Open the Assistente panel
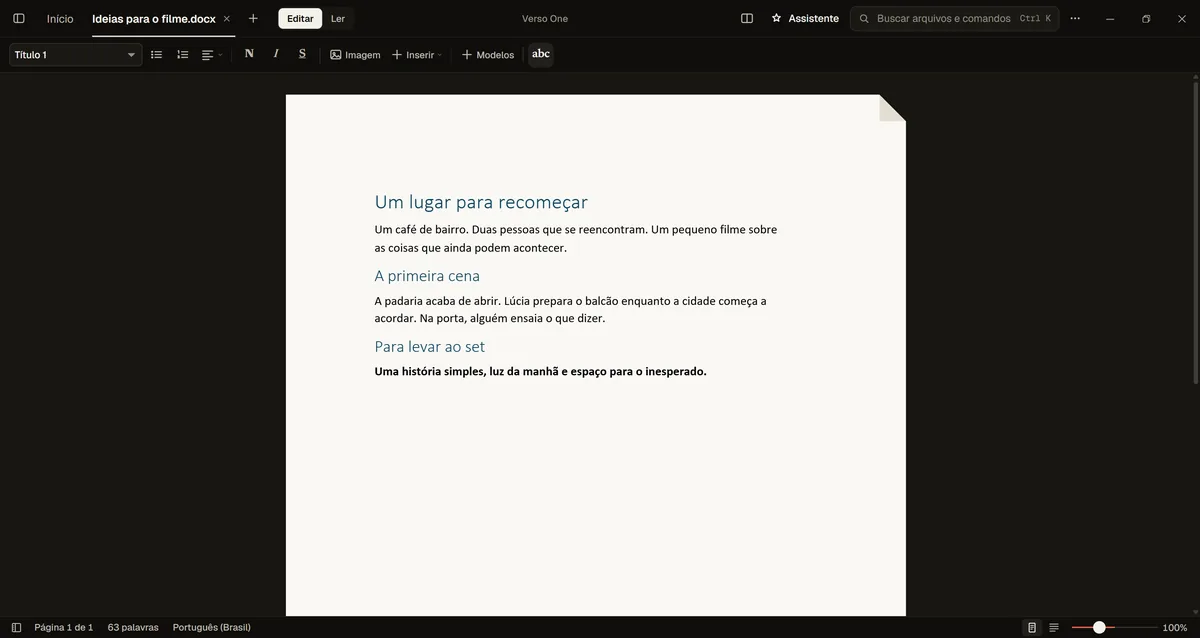 coord(805,18)
